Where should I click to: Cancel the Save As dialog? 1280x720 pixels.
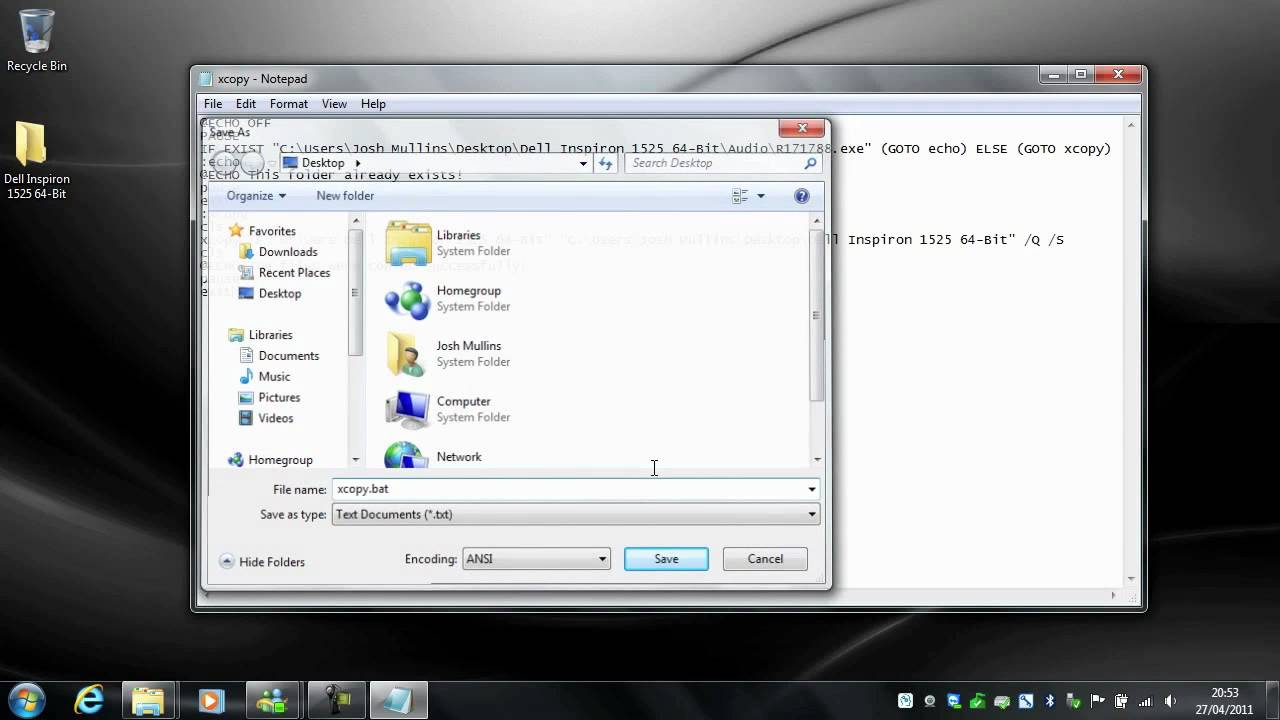coord(765,559)
